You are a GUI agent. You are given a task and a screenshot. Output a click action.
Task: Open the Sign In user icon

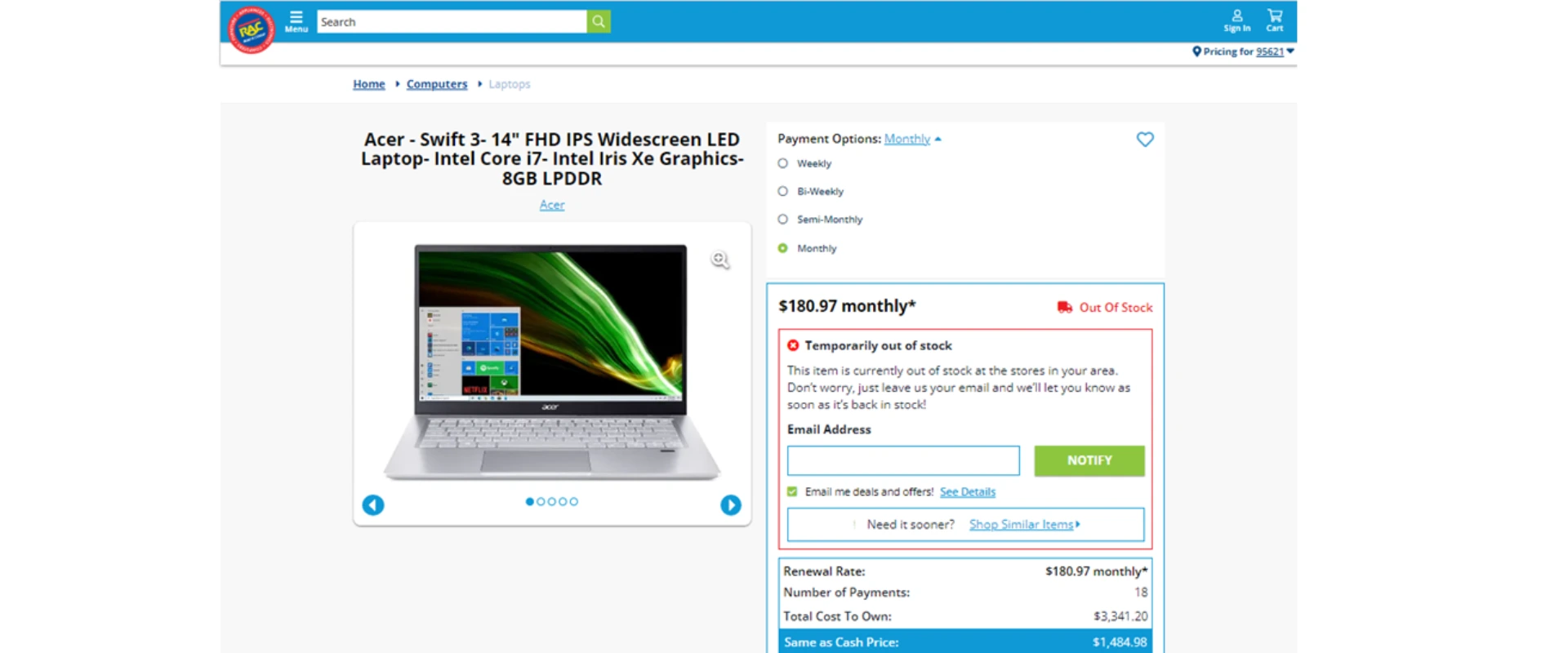pyautogui.click(x=1236, y=20)
